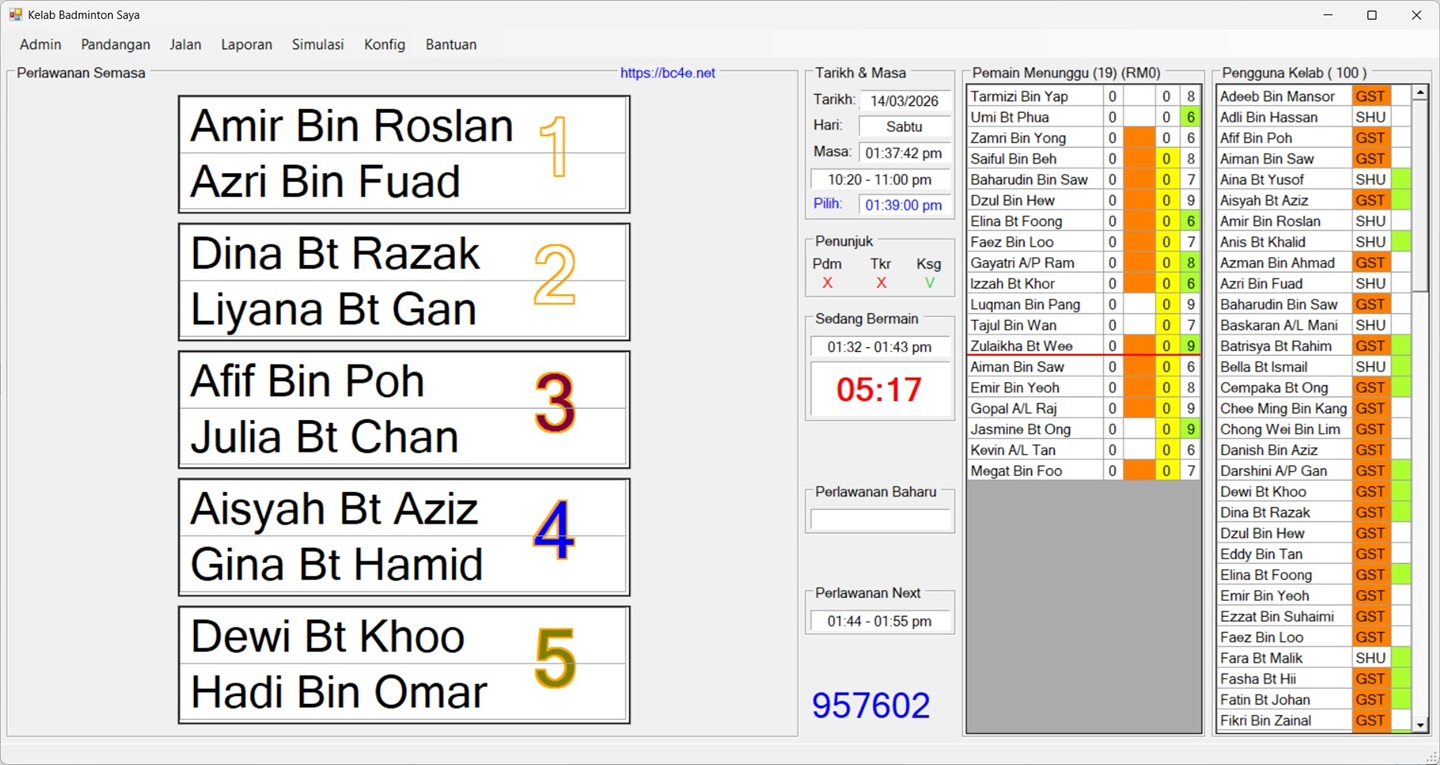Click the Perlawanan Next time field
Screen dimensions: 1440x765
click(880, 621)
